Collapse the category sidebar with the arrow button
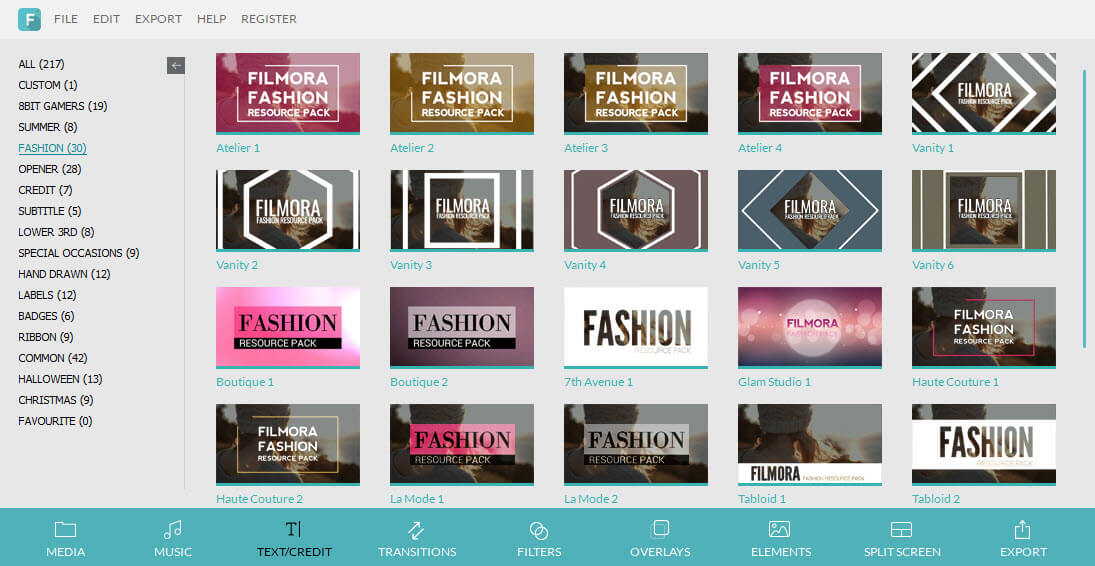 click(x=176, y=65)
